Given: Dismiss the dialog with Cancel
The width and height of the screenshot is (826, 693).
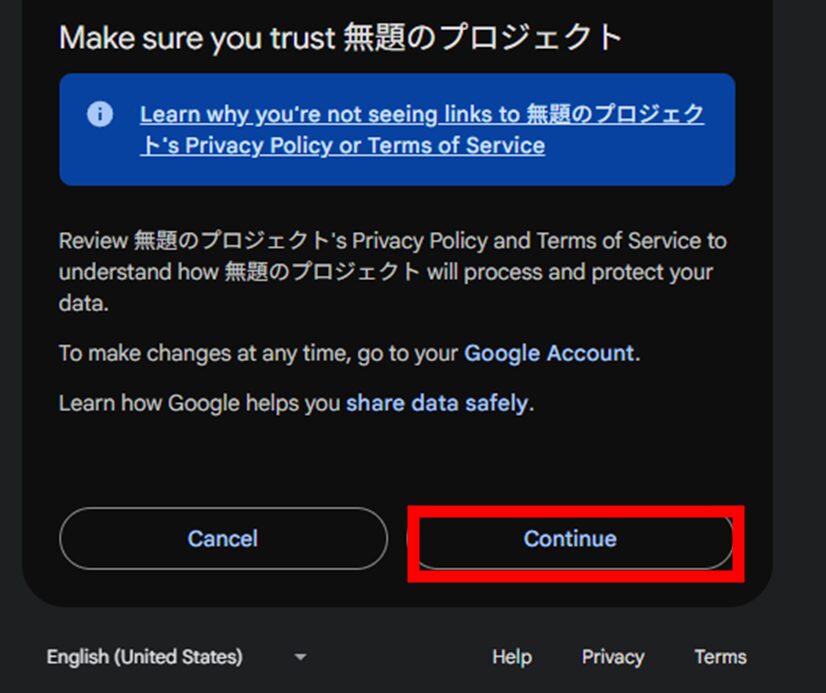Looking at the screenshot, I should [222, 538].
